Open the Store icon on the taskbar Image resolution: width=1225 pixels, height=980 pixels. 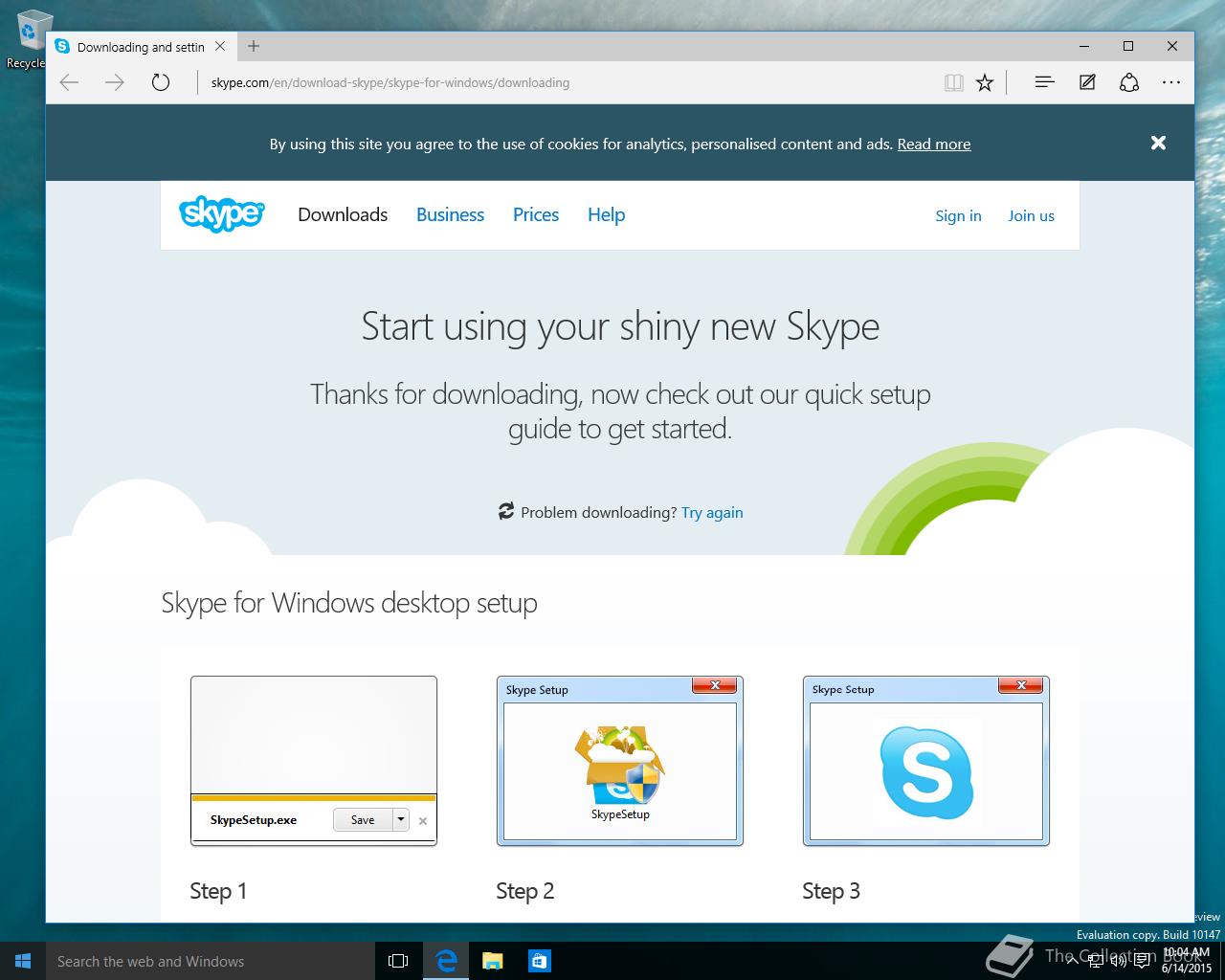tap(539, 961)
